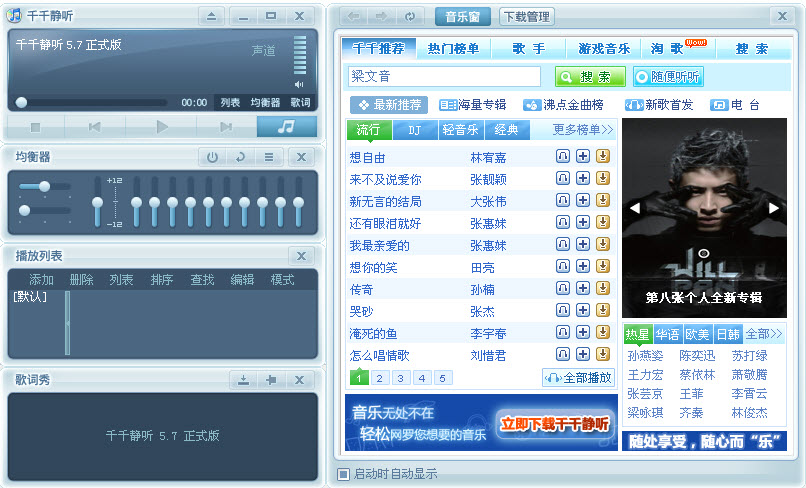The image size is (806, 488).
Task: Click the 随便听听 button
Action: (x=668, y=77)
